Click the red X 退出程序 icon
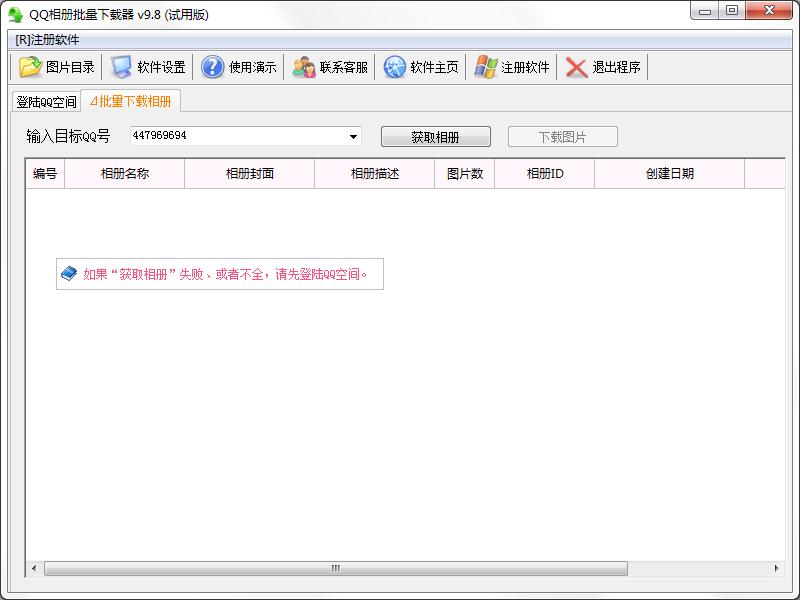The image size is (800, 600). click(x=577, y=67)
